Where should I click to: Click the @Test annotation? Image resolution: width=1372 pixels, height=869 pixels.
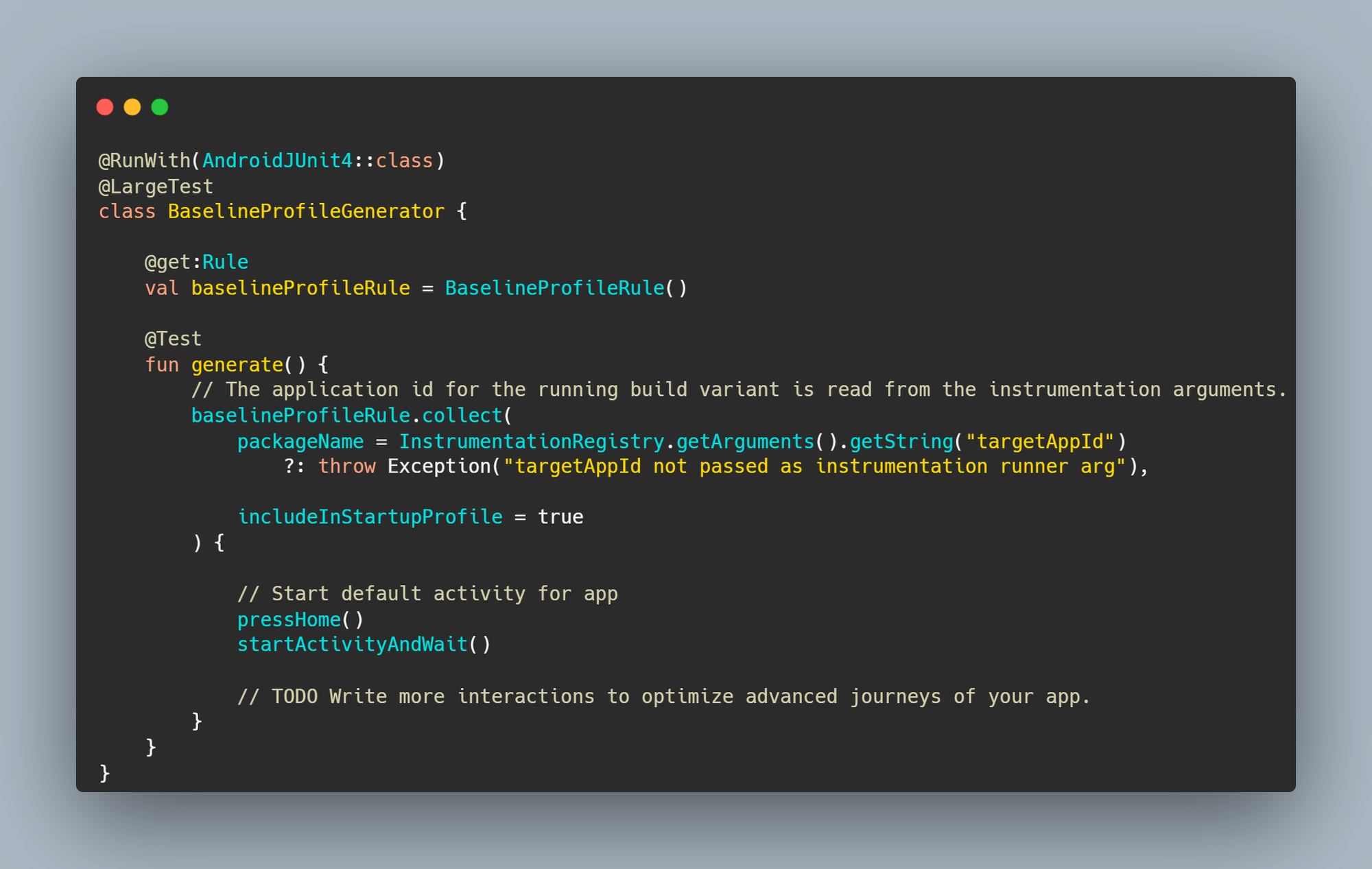[x=173, y=339]
